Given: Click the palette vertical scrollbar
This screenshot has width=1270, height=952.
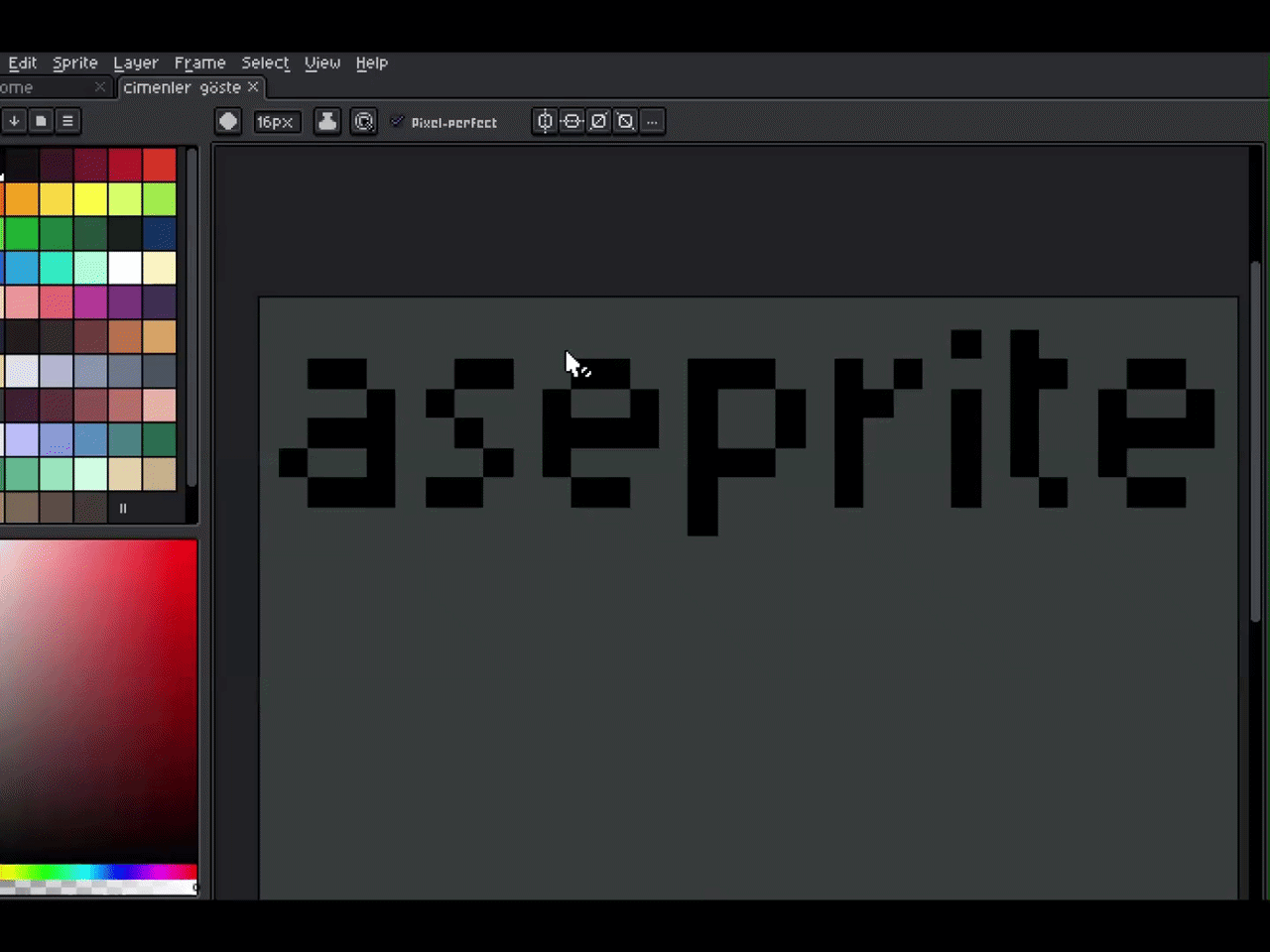Looking at the screenshot, I should click(x=191, y=317).
